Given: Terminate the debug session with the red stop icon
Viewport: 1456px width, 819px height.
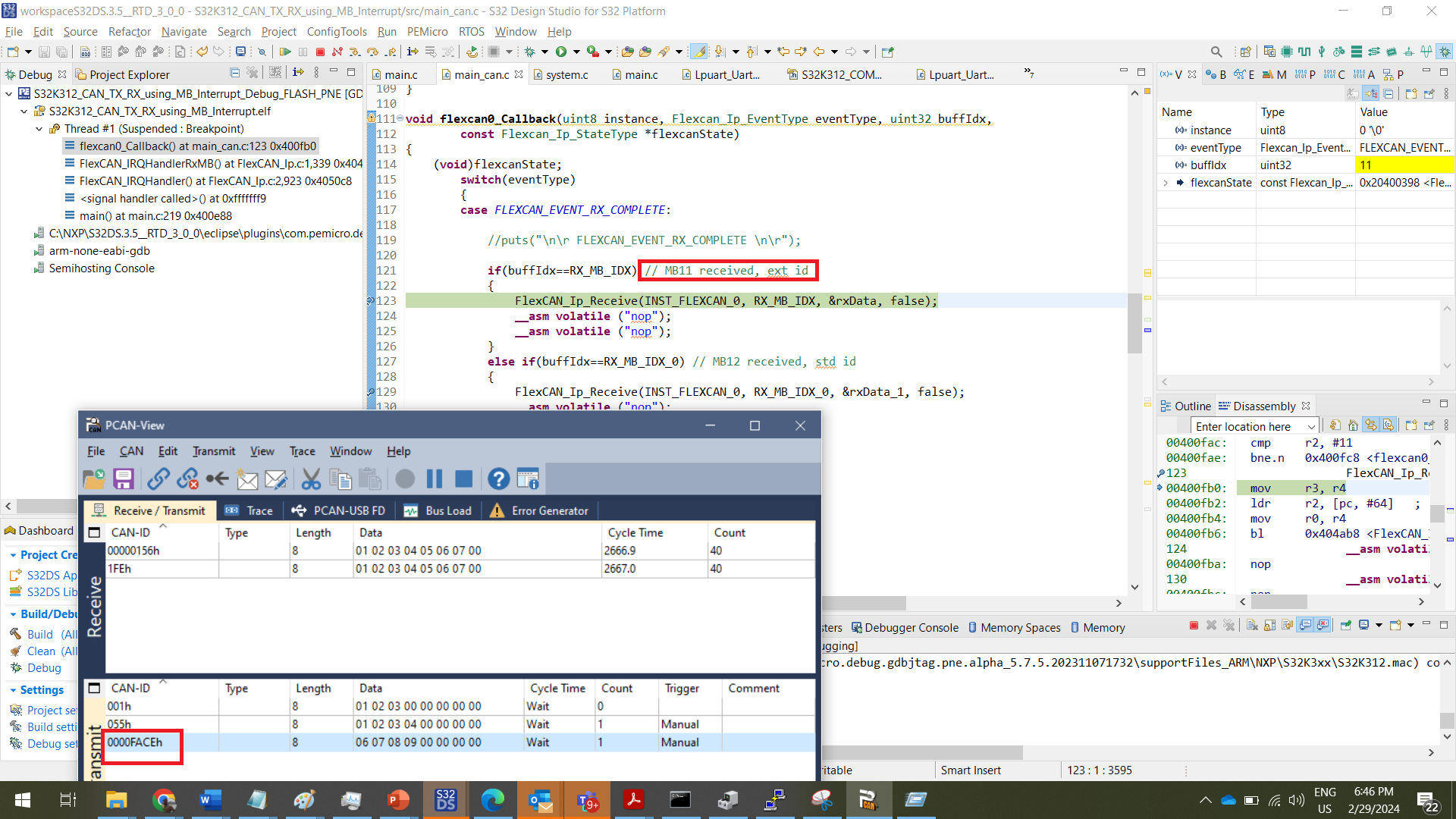Looking at the screenshot, I should click(319, 52).
